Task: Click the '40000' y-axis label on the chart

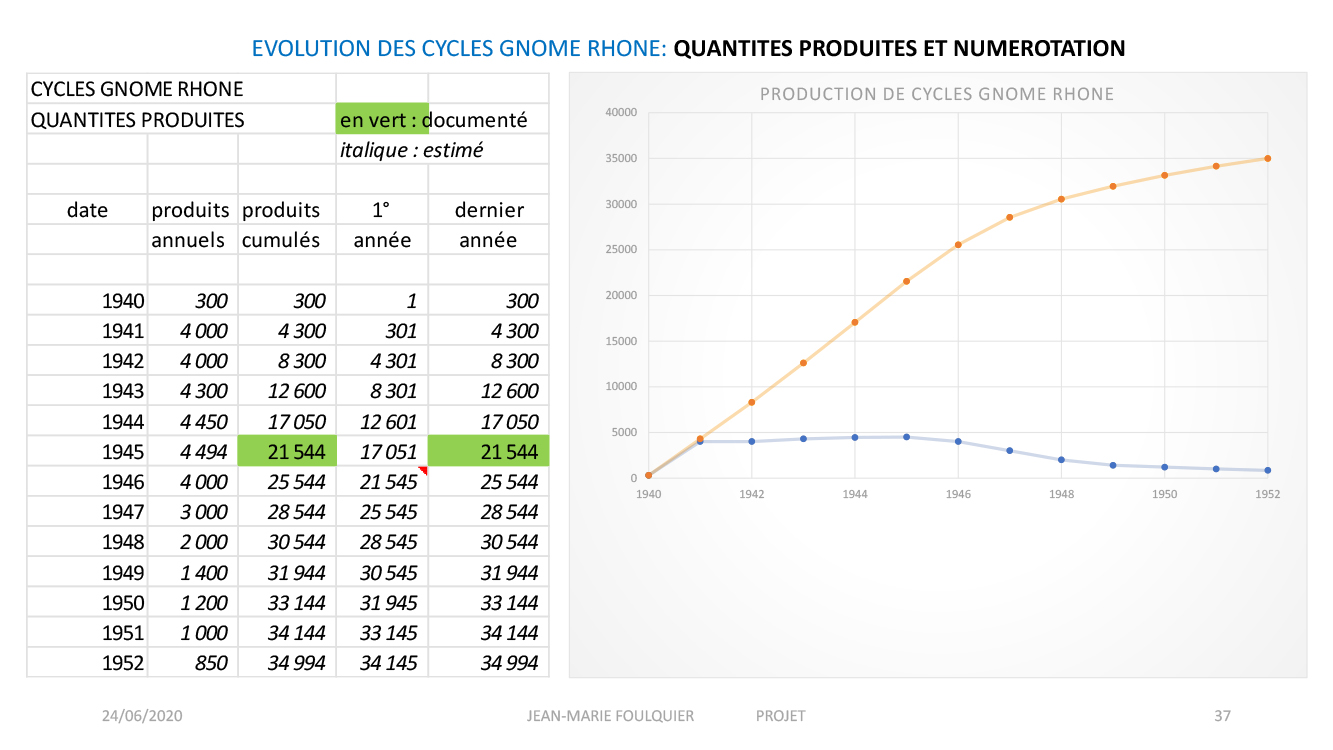Action: coord(621,113)
